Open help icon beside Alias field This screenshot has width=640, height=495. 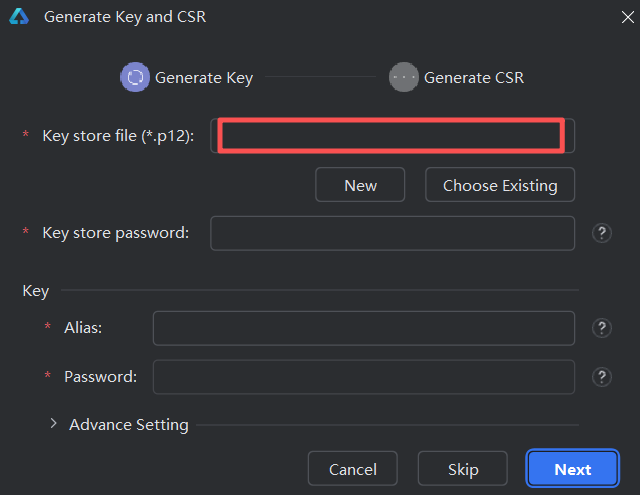tap(601, 327)
